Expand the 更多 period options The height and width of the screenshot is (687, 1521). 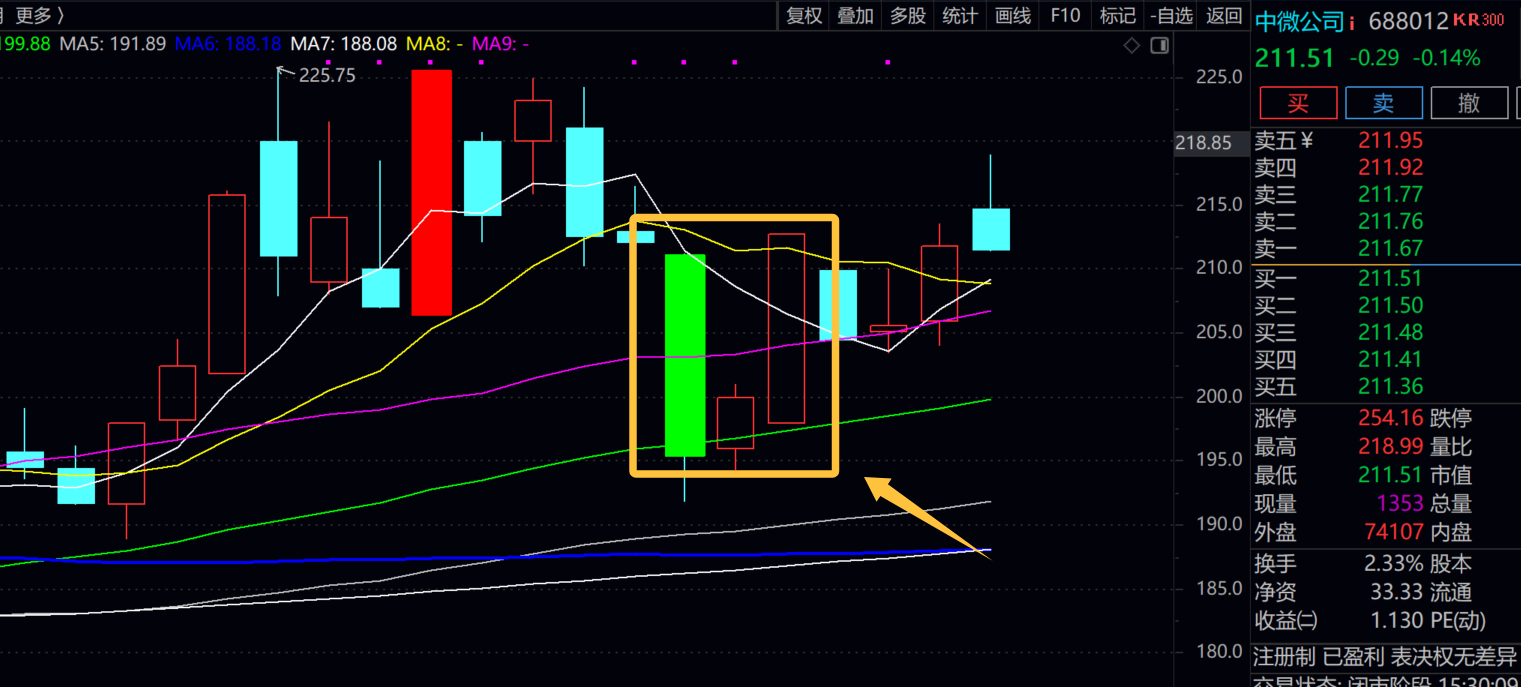coord(39,15)
